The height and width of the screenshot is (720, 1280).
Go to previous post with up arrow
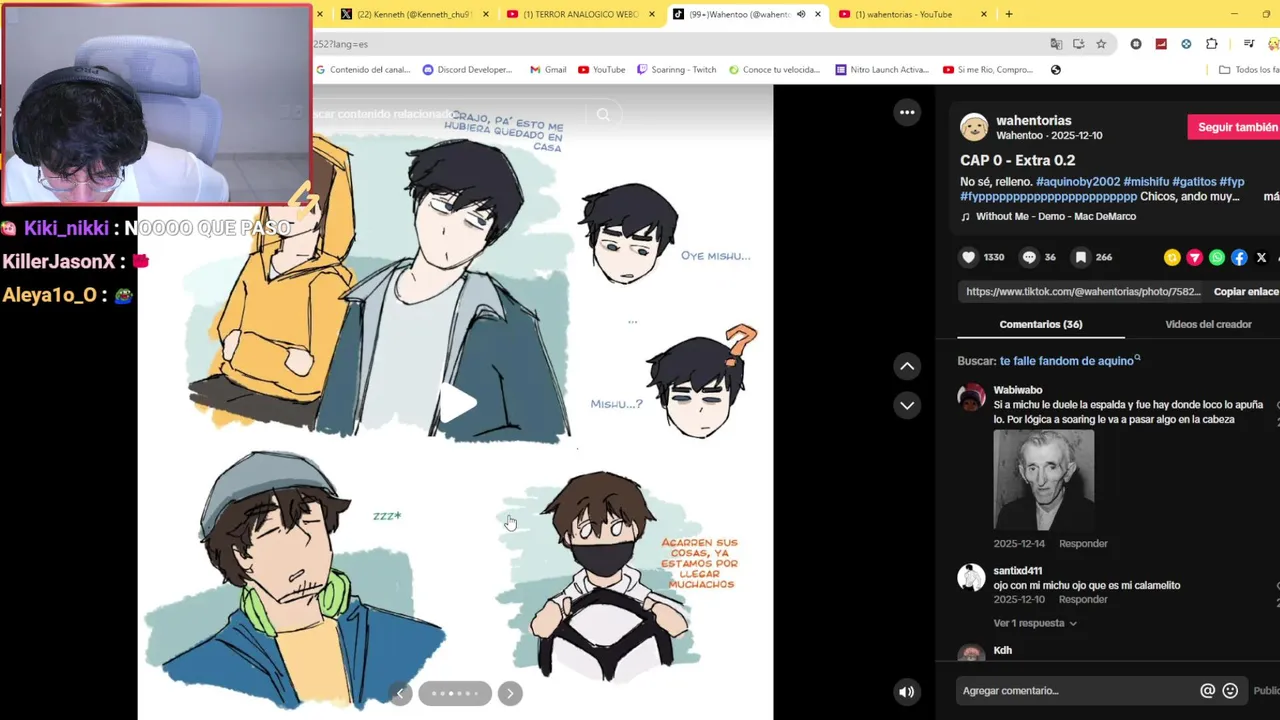coord(907,366)
